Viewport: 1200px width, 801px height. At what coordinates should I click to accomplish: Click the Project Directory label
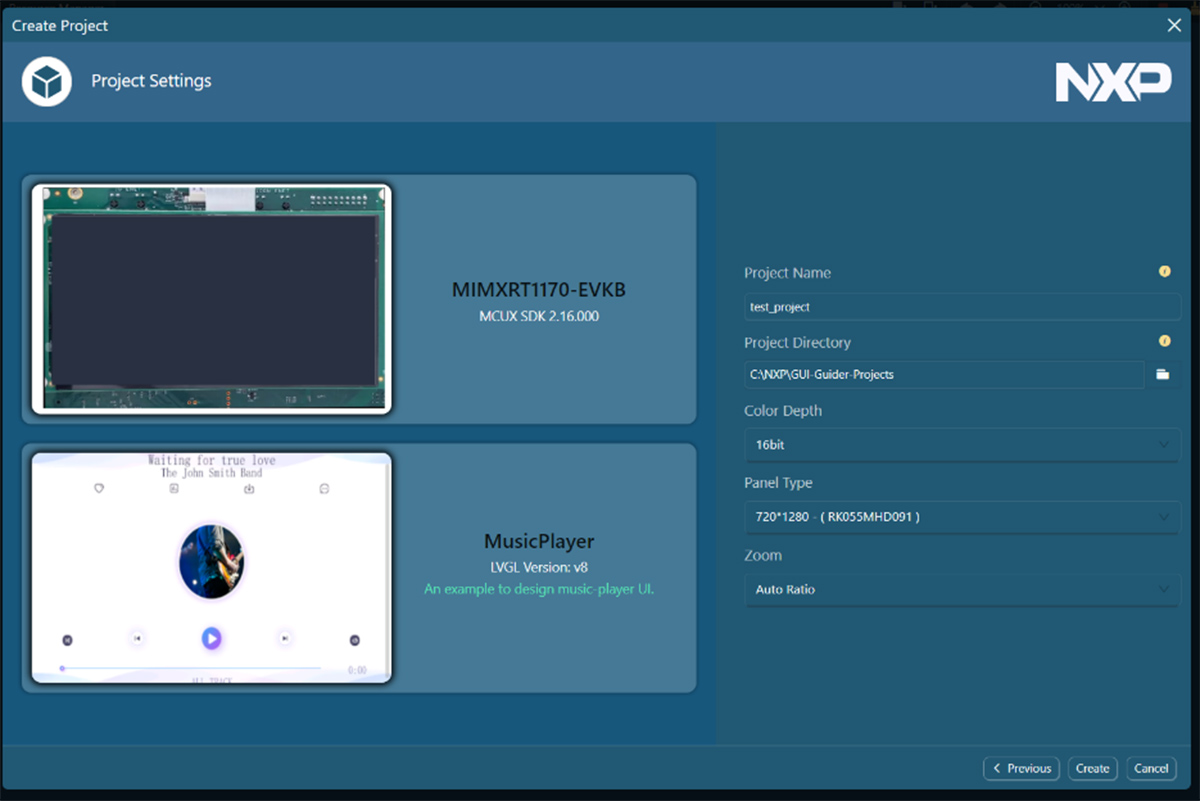pyautogui.click(x=797, y=342)
